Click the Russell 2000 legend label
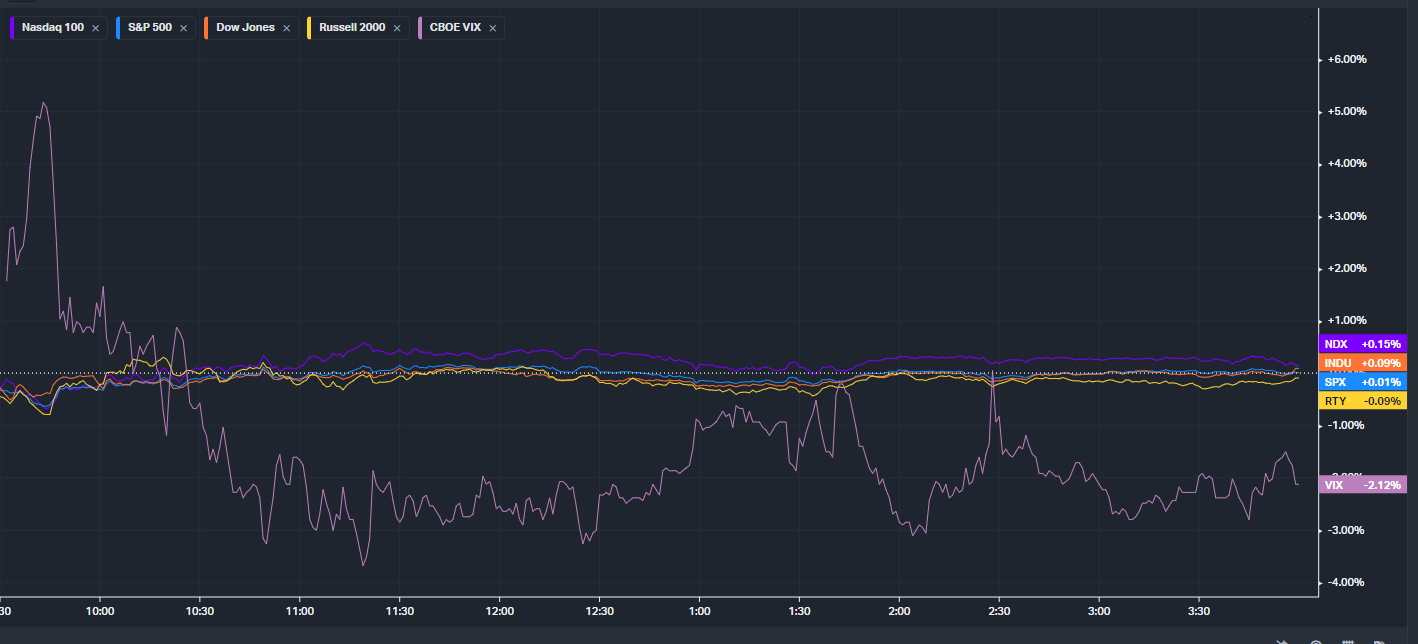Image resolution: width=1418 pixels, height=644 pixels. (x=351, y=28)
